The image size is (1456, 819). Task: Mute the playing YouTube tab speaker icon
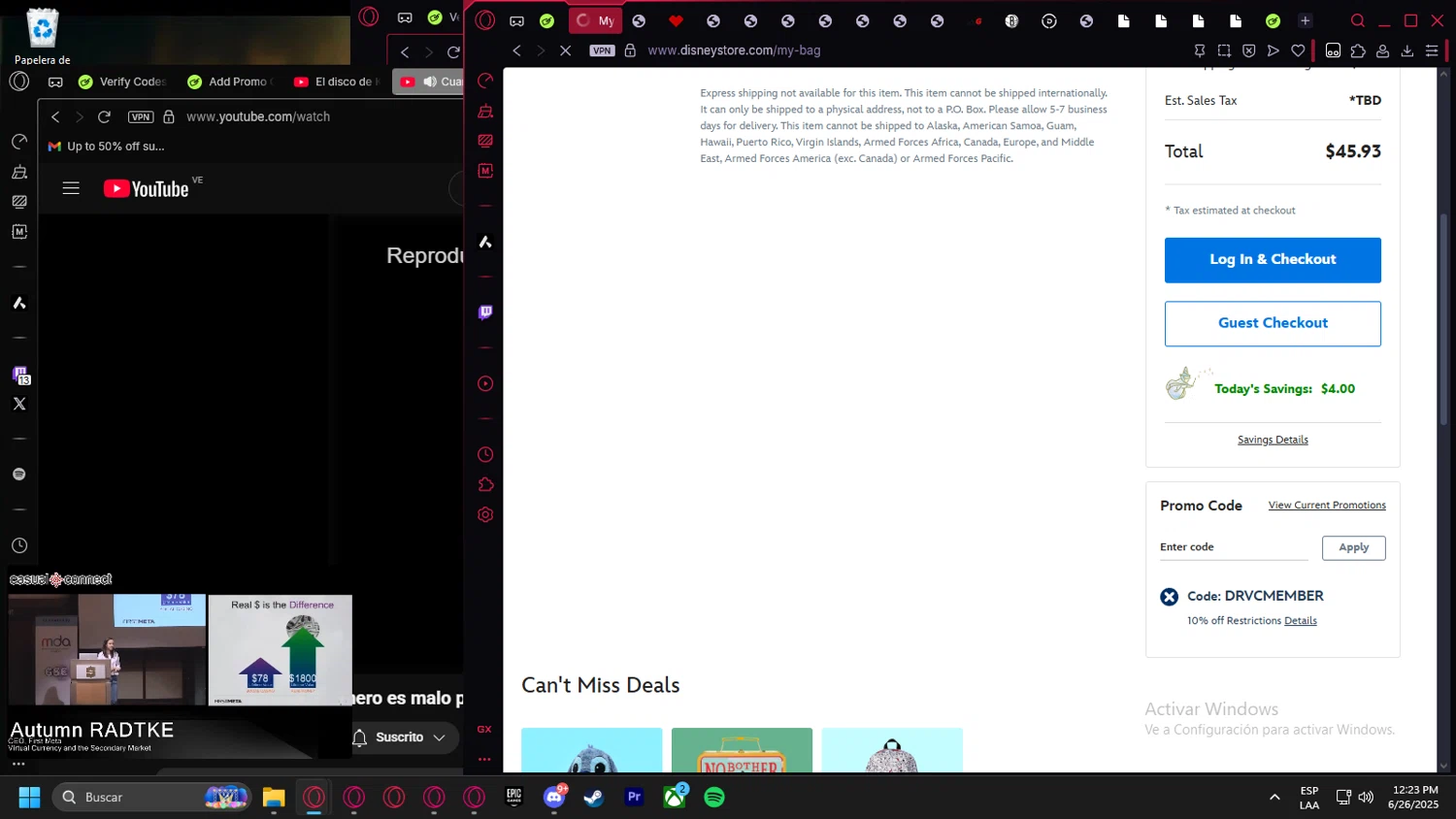pos(430,82)
